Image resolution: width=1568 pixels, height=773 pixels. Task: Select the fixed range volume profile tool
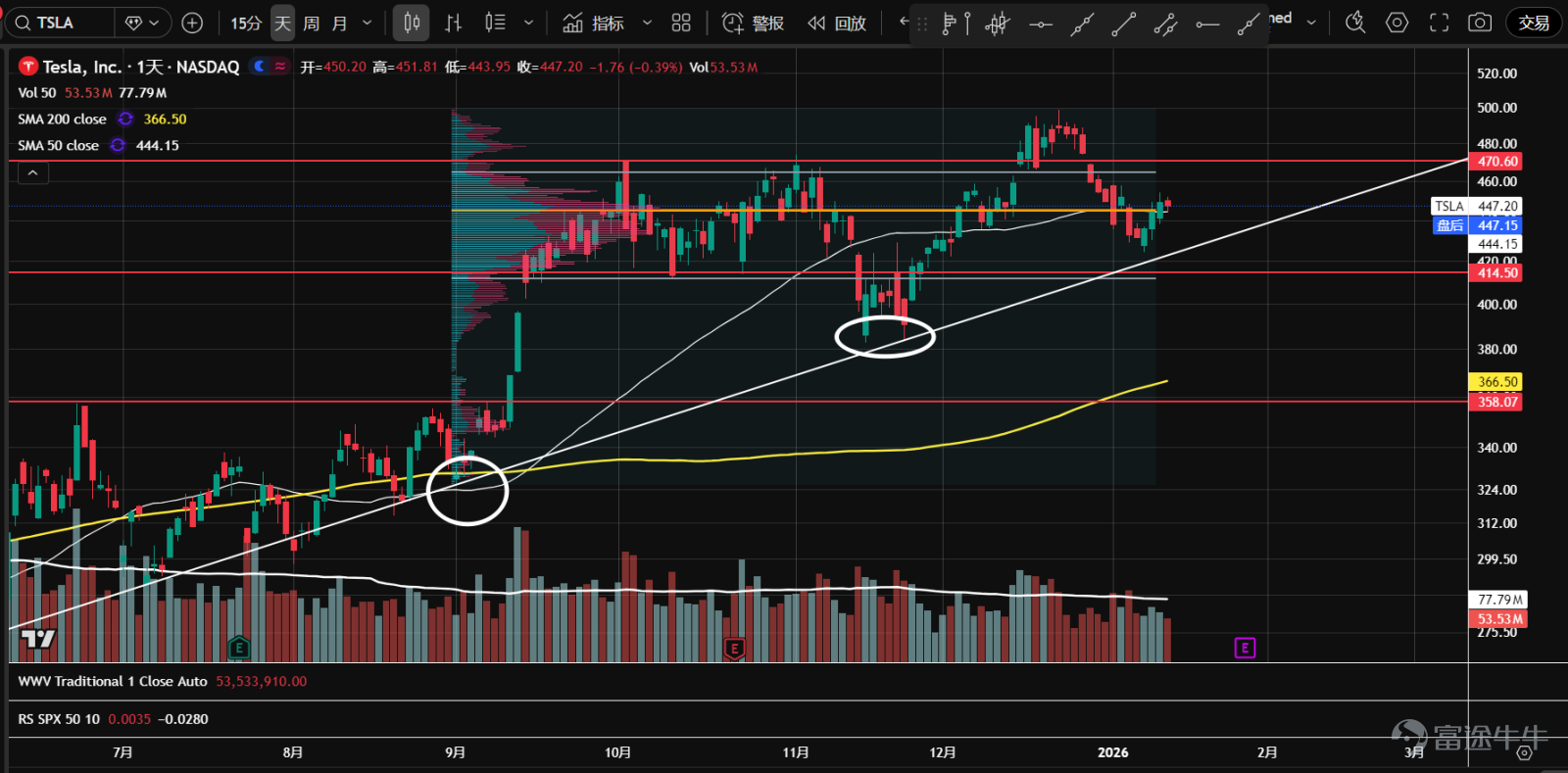(x=955, y=24)
